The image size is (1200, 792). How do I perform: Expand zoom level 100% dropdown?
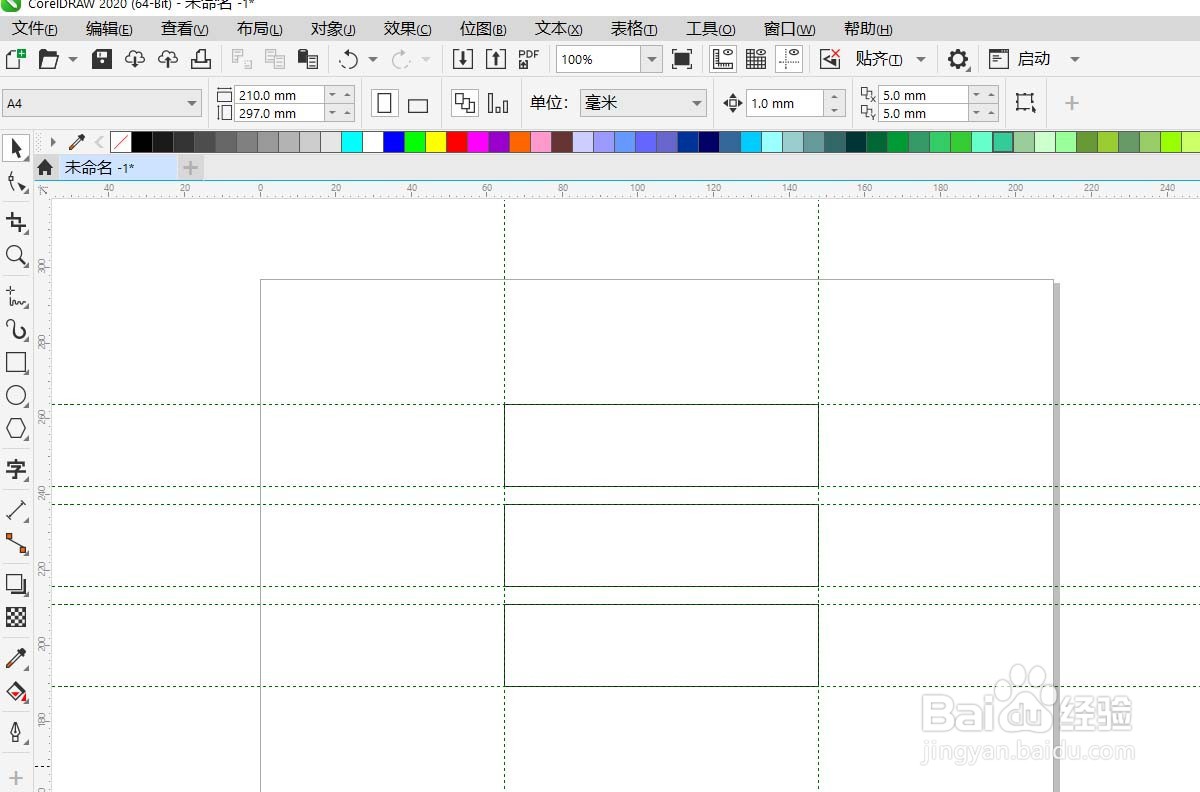click(652, 59)
